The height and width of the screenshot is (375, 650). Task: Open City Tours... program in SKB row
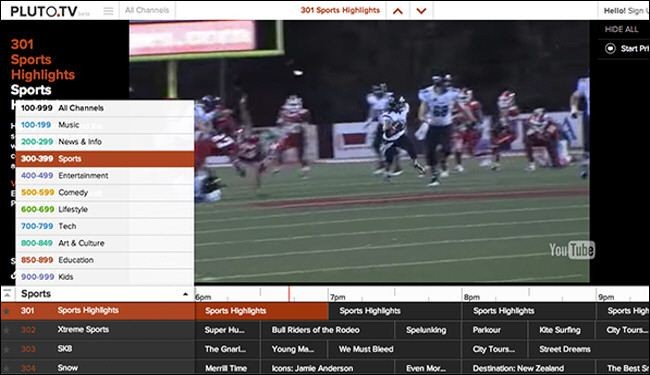coord(495,349)
